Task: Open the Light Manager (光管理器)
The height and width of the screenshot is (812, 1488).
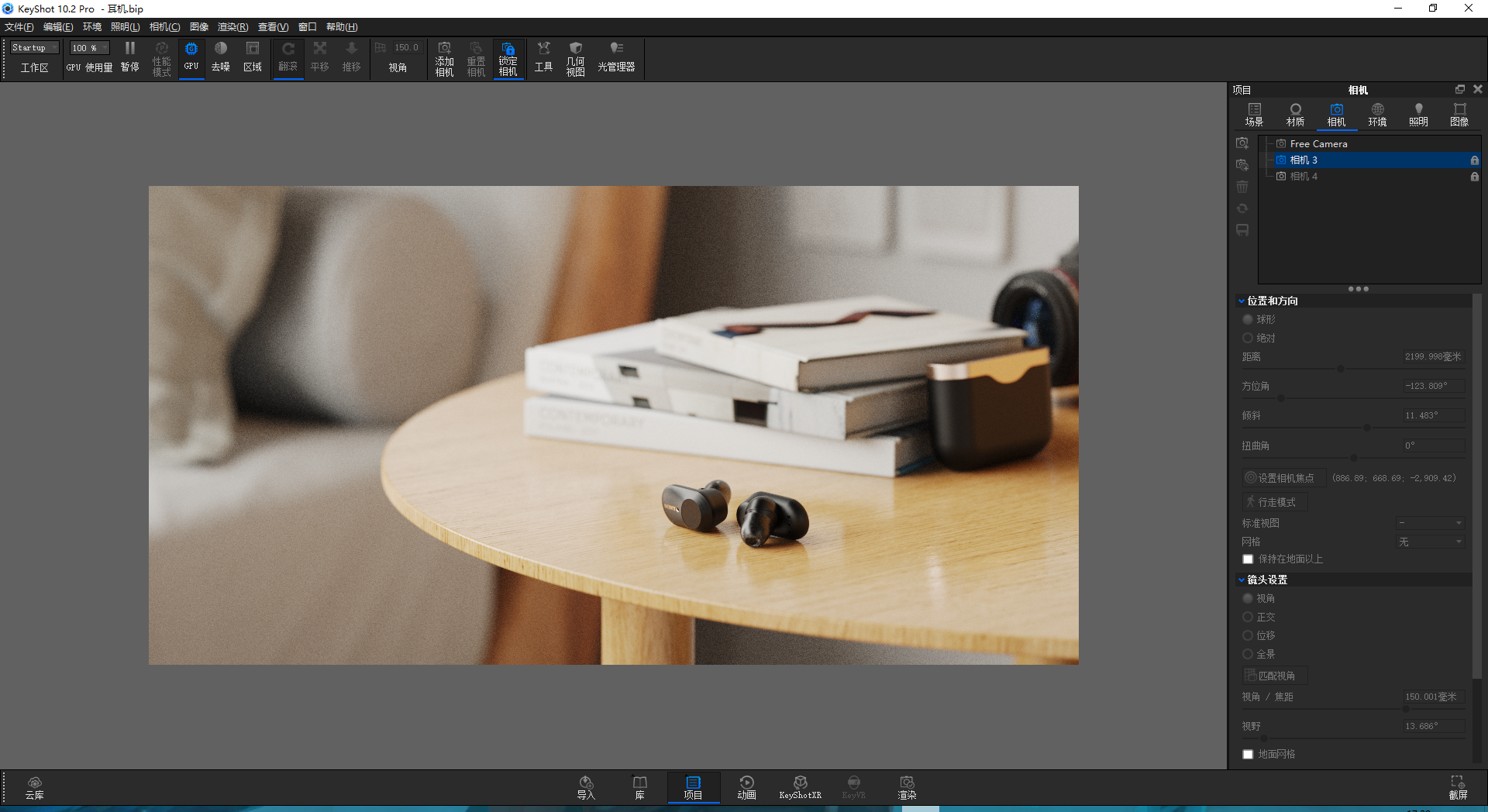Action: [x=616, y=57]
